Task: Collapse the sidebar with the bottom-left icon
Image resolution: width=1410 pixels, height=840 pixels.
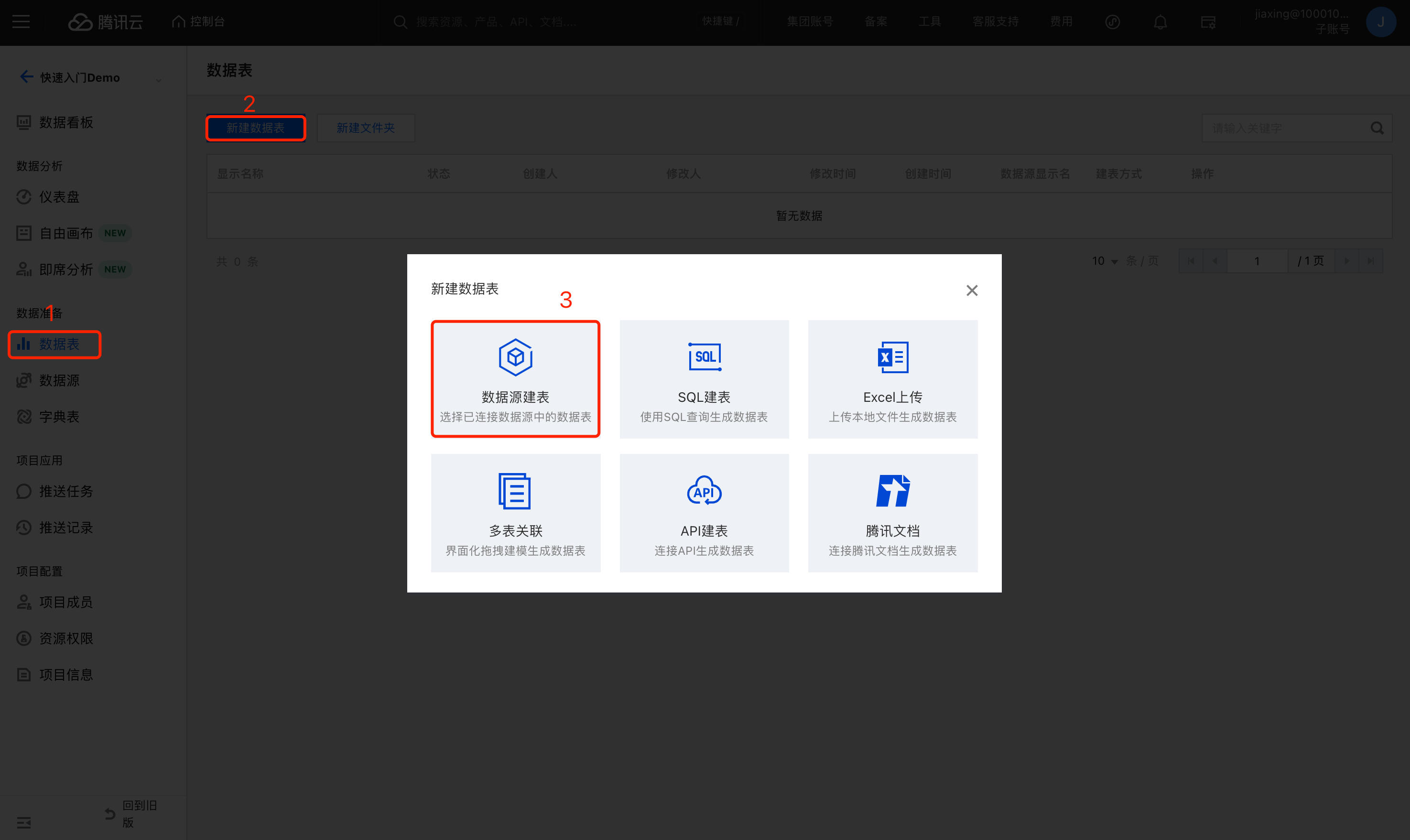Action: [24, 822]
